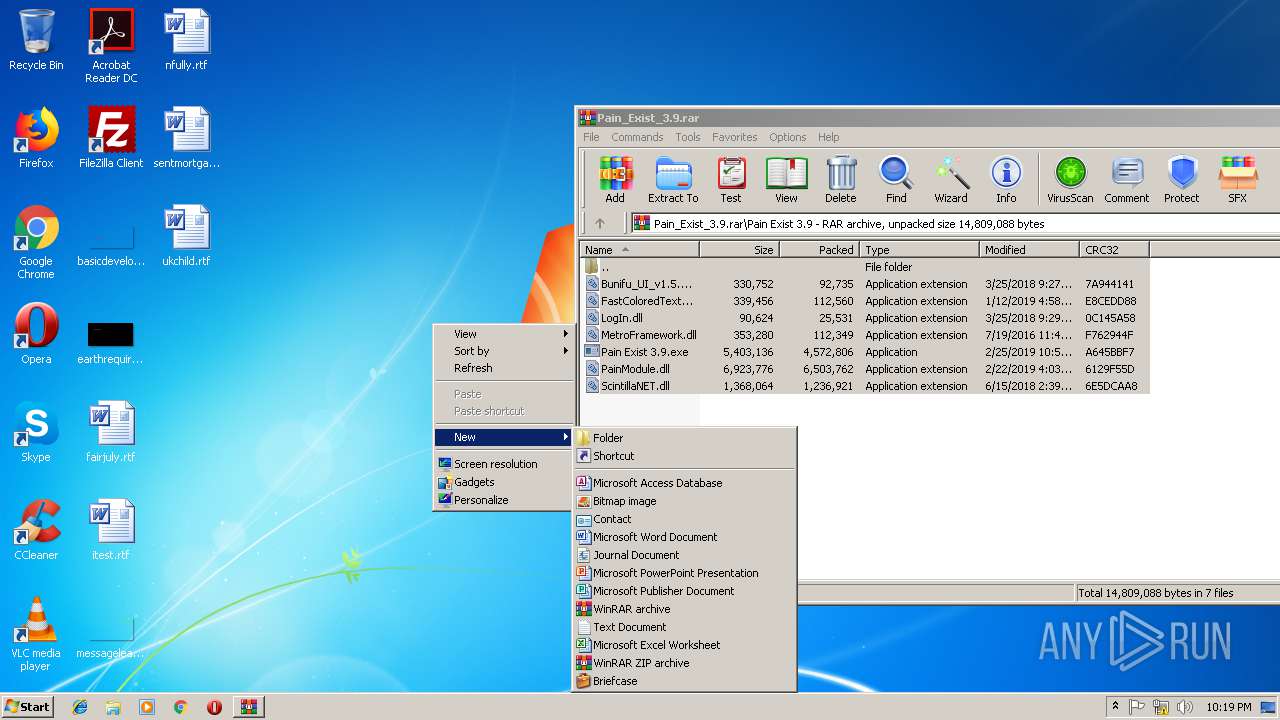Create new Bitmap image
The width and height of the screenshot is (1280, 720).
pyautogui.click(x=685, y=501)
